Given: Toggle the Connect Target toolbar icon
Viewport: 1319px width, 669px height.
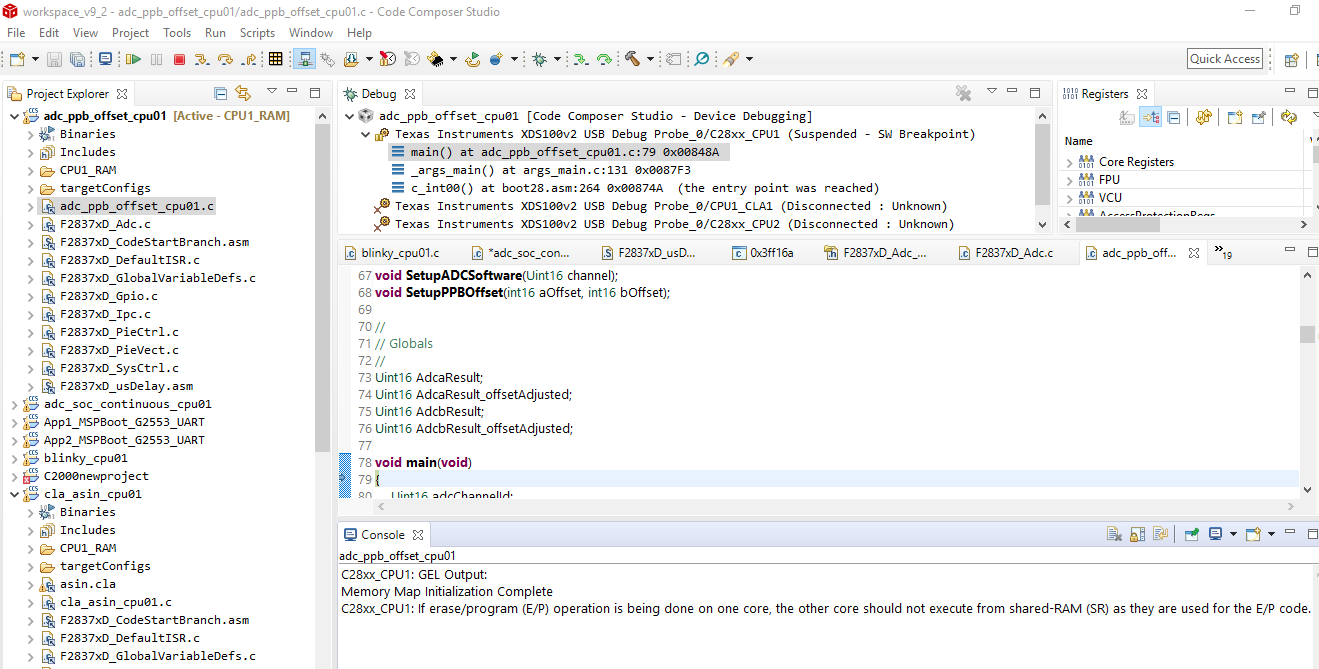Looking at the screenshot, I should [x=304, y=59].
